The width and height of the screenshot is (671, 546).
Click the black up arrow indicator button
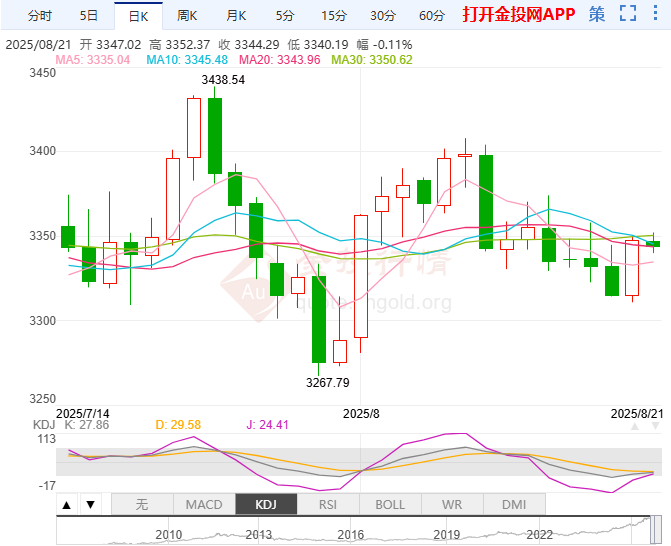tap(66, 505)
